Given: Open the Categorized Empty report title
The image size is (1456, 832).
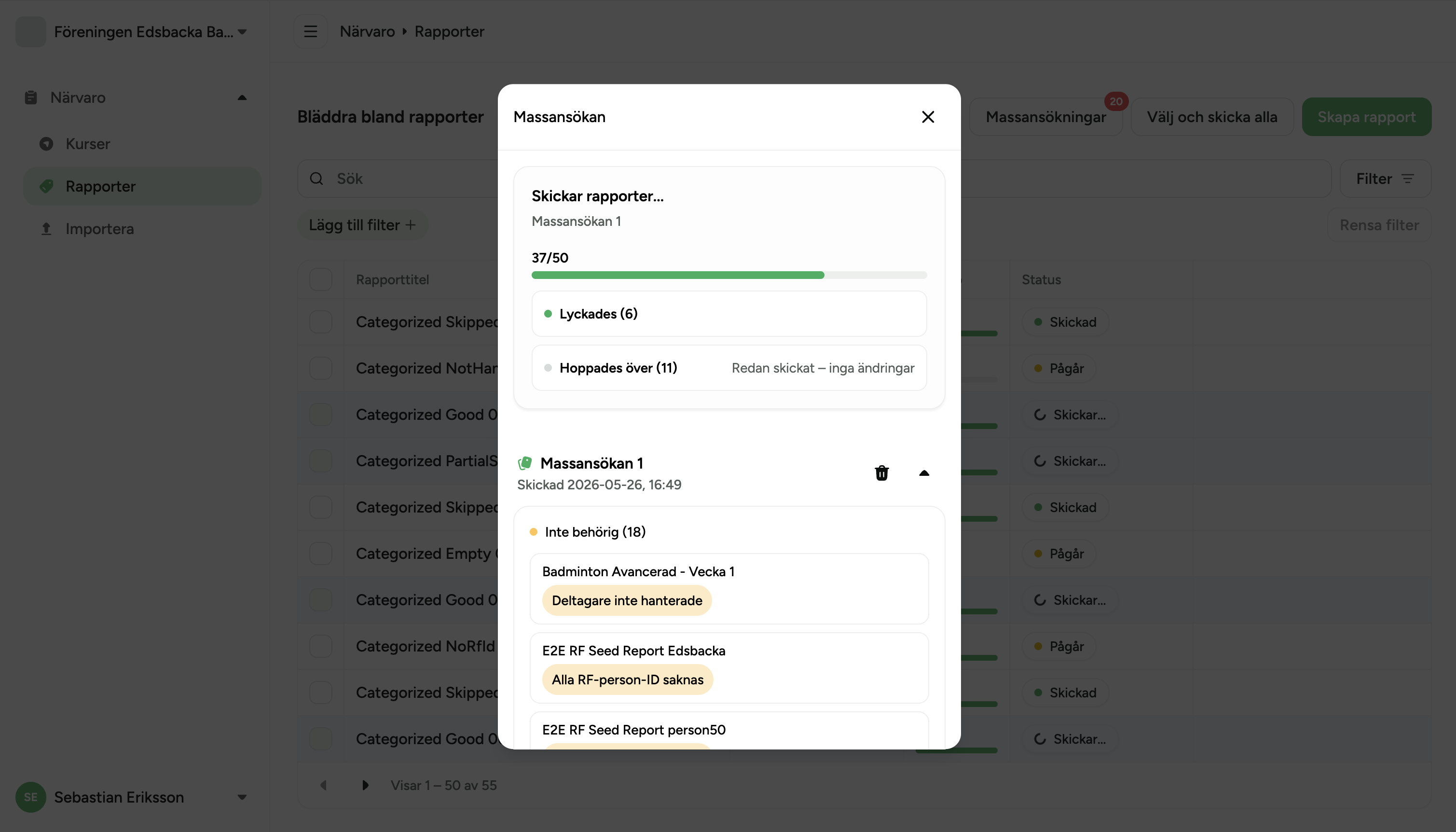Looking at the screenshot, I should [426, 553].
